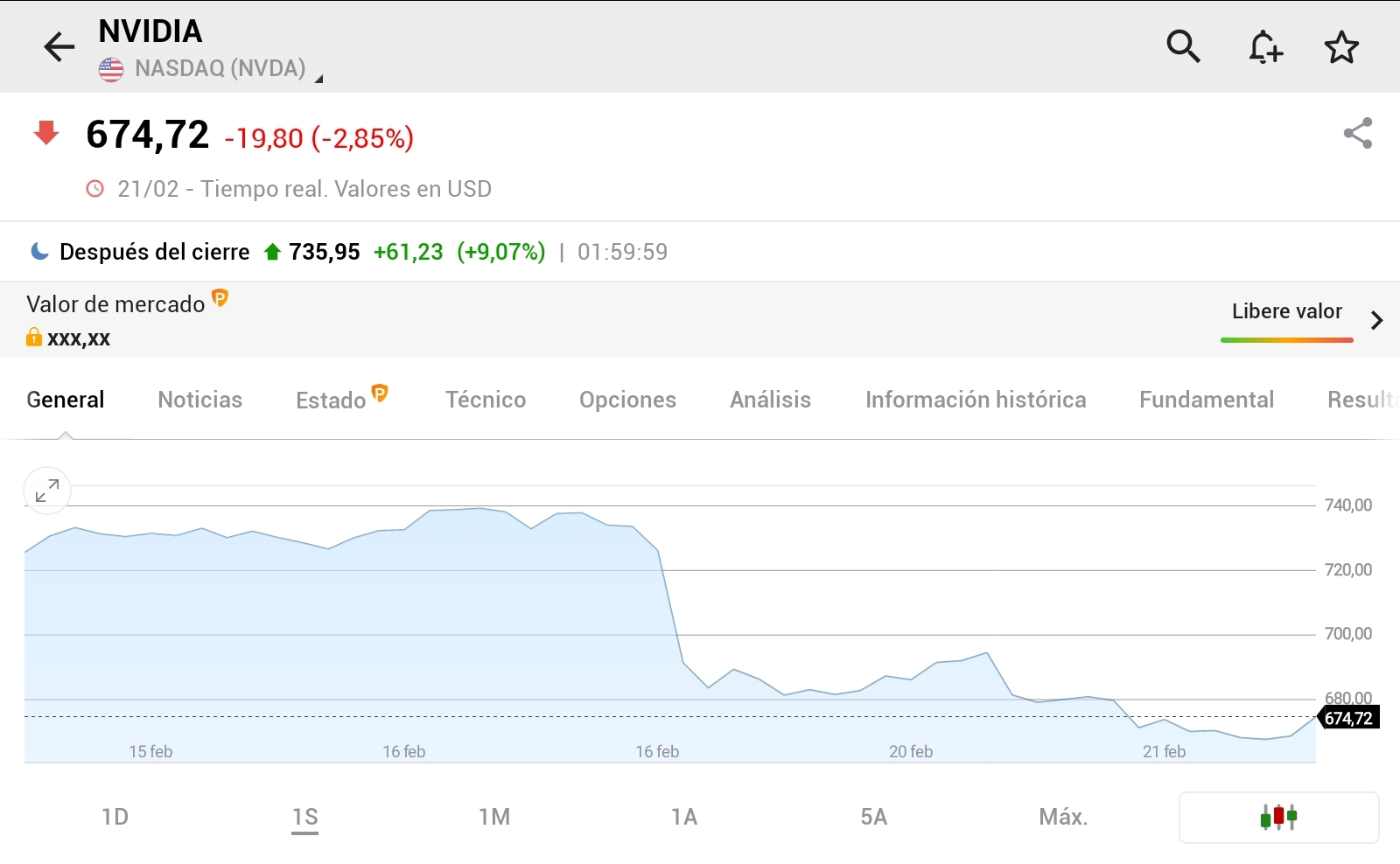Tap the 15 feb date on chart axis

tap(150, 751)
